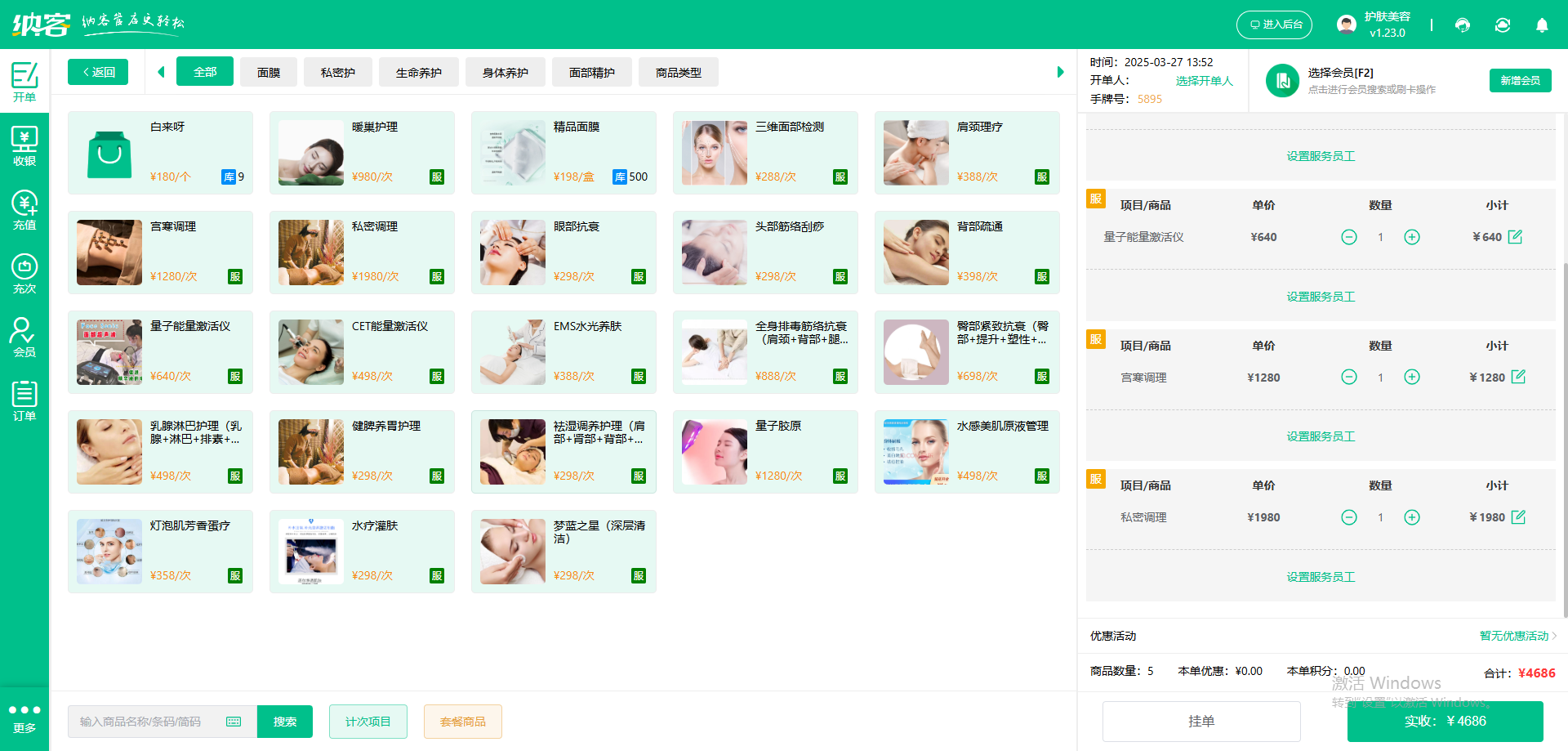Screen dimensions: 1568x751
Task: Open the 更多 more menu icon
Action: coord(24,718)
